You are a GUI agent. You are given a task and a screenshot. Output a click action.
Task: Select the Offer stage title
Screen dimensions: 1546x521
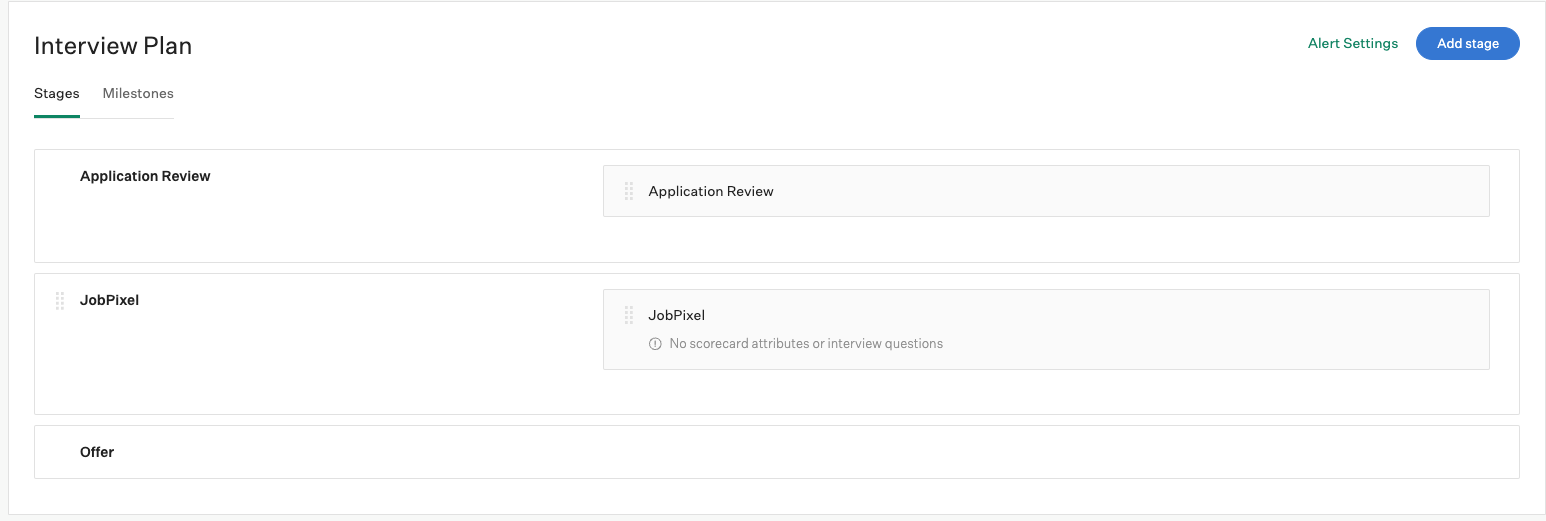pos(97,452)
